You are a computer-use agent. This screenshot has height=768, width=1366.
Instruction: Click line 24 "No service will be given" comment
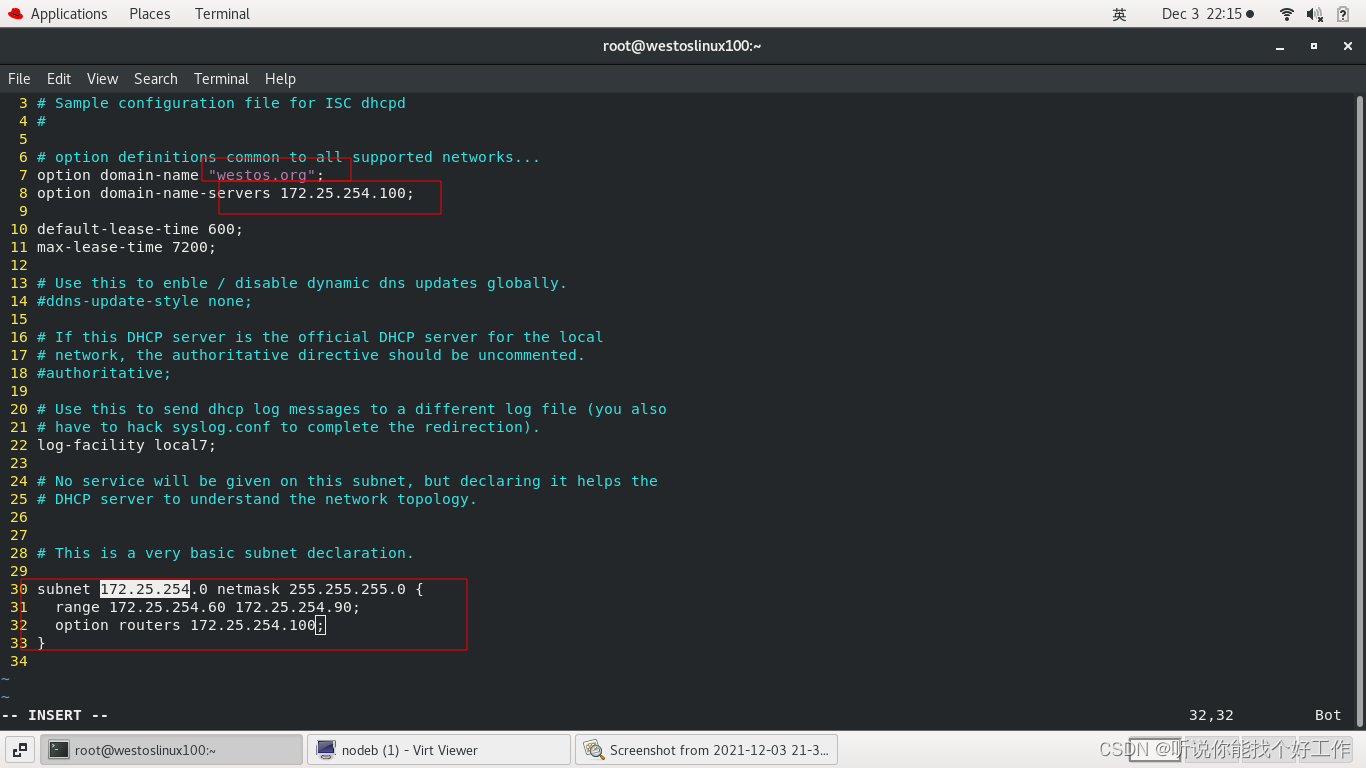click(x=347, y=481)
